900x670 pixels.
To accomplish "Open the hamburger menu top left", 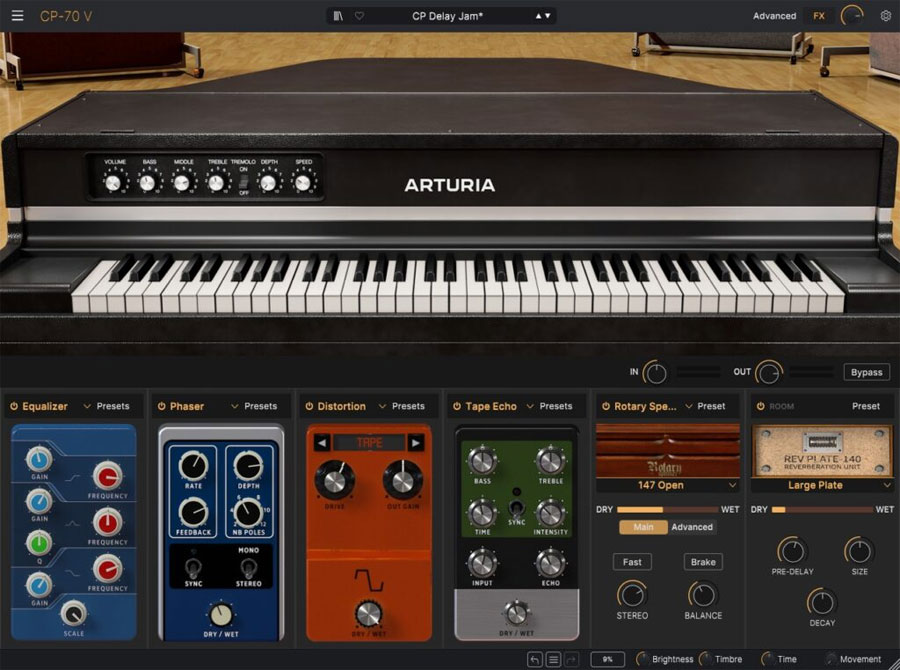I will tap(16, 16).
